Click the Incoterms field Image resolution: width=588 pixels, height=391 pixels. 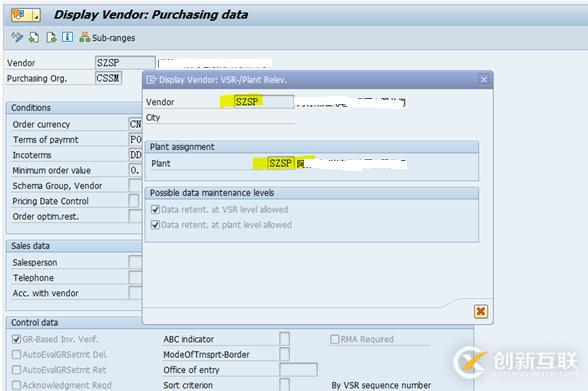coord(135,155)
